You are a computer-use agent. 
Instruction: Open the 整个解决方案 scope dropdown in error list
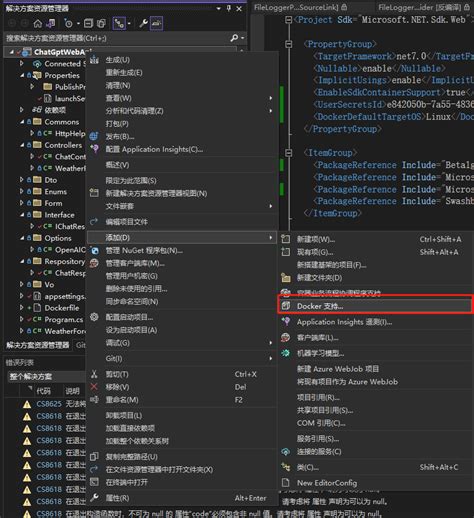(x=45, y=376)
